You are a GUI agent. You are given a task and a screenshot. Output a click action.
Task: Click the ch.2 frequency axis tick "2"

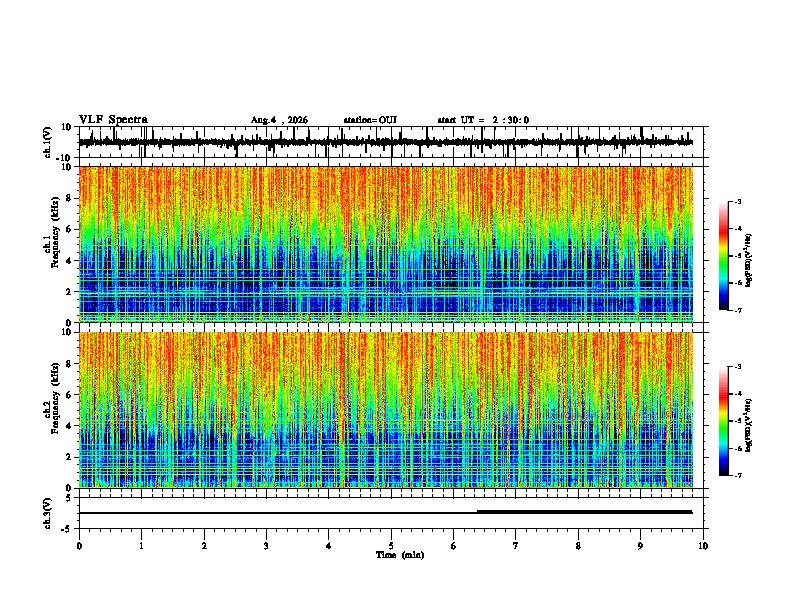click(69, 457)
